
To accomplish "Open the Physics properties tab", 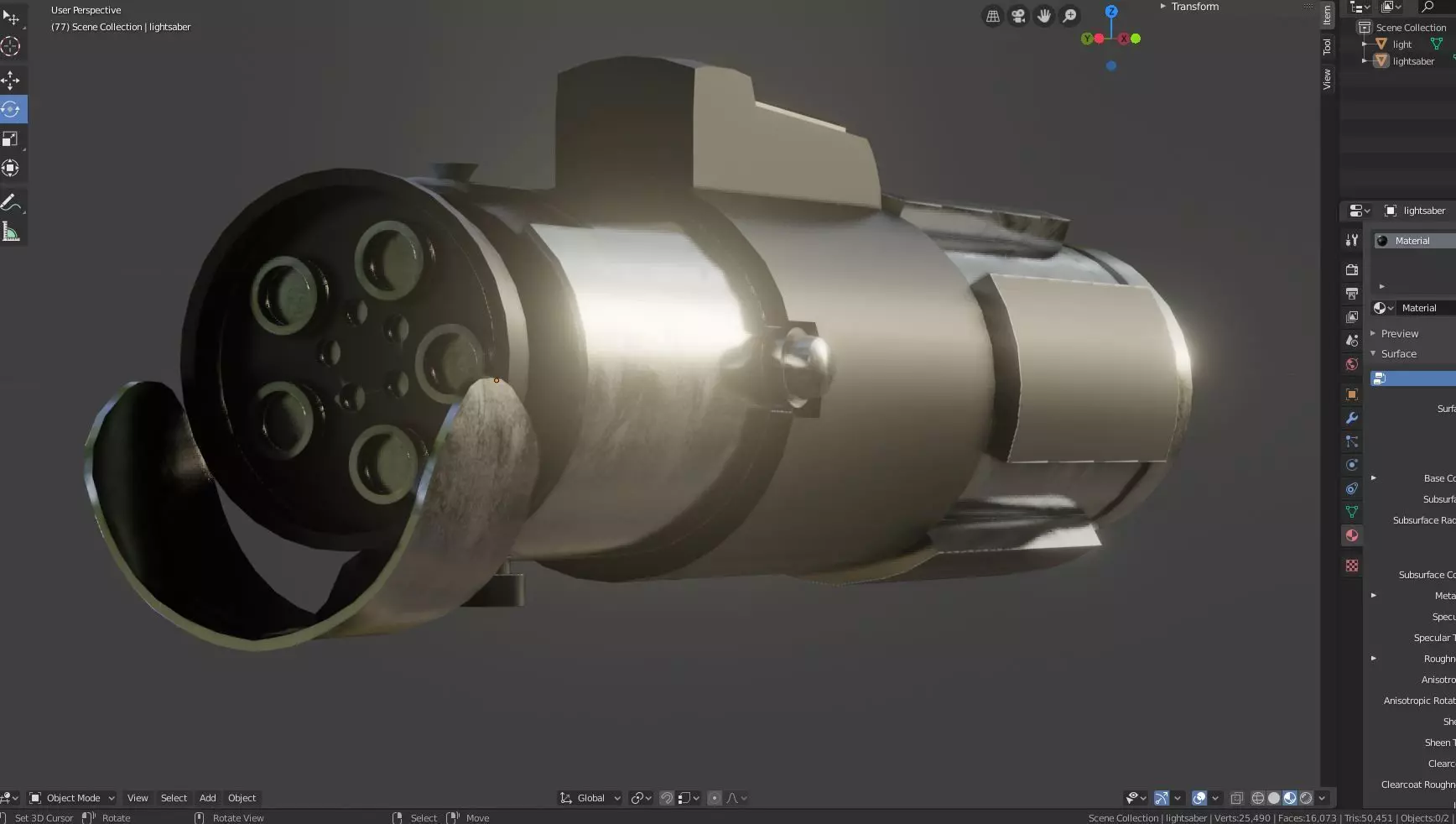I will [x=1351, y=464].
